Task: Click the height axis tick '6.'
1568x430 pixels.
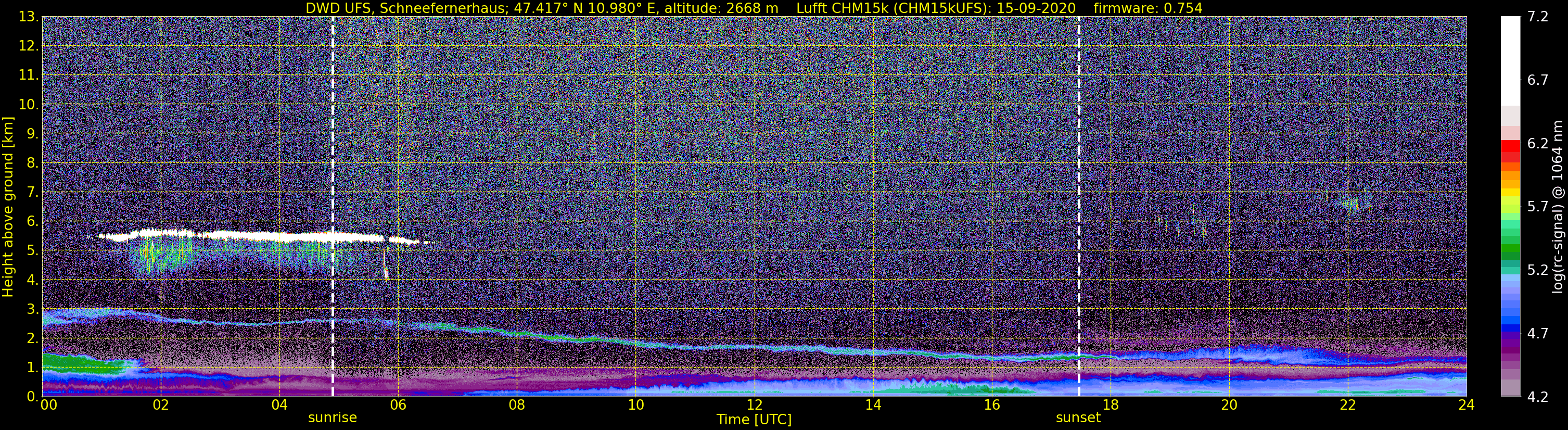Action: 32,221
